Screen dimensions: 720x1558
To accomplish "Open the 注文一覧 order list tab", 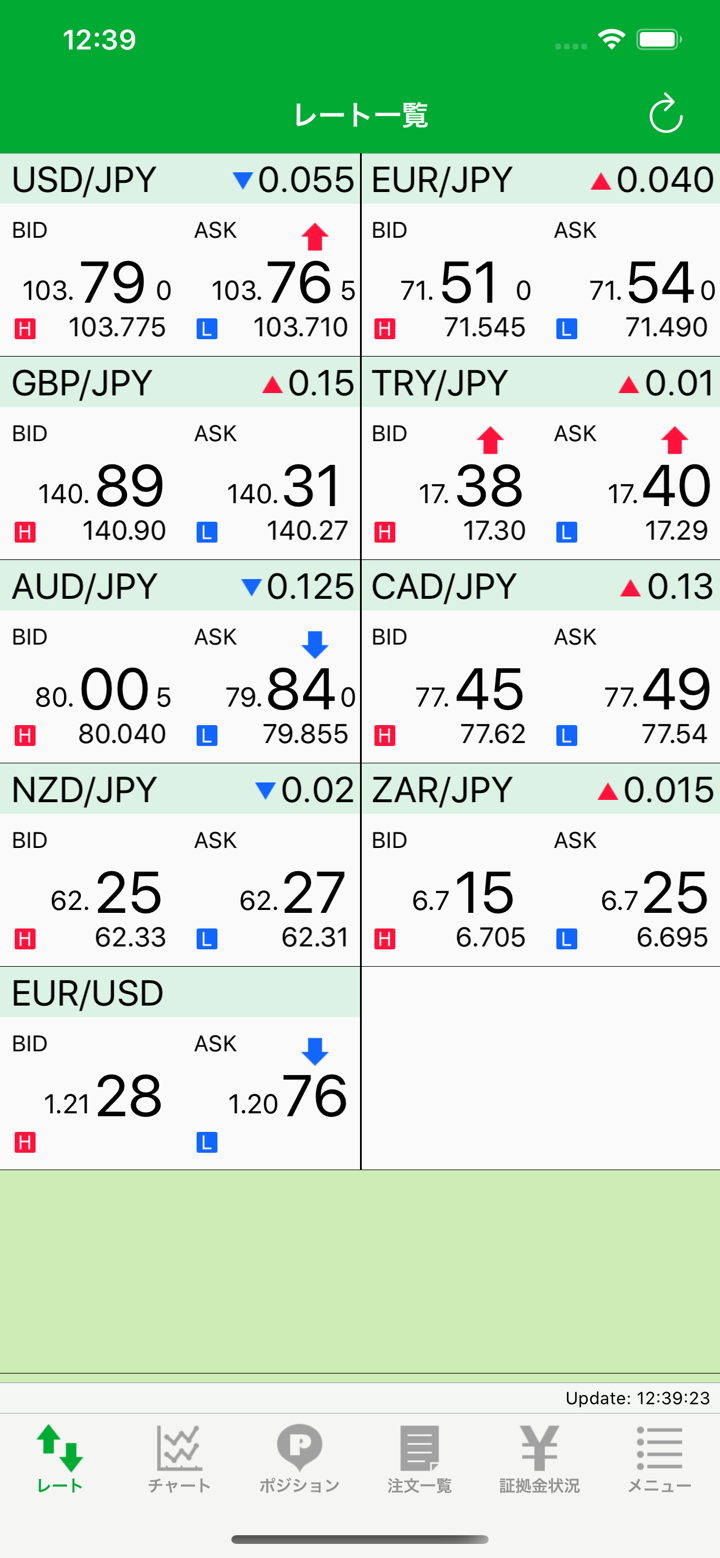I will 419,1458.
